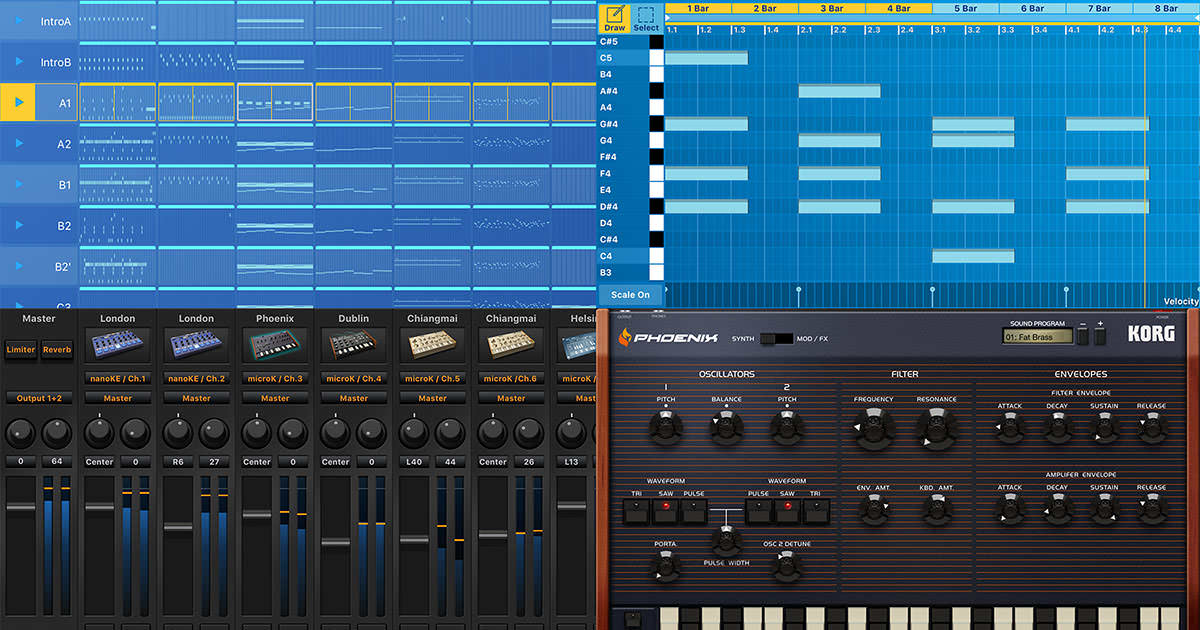Click the C5 note in bar 1
1200x630 pixels.
coord(706,58)
